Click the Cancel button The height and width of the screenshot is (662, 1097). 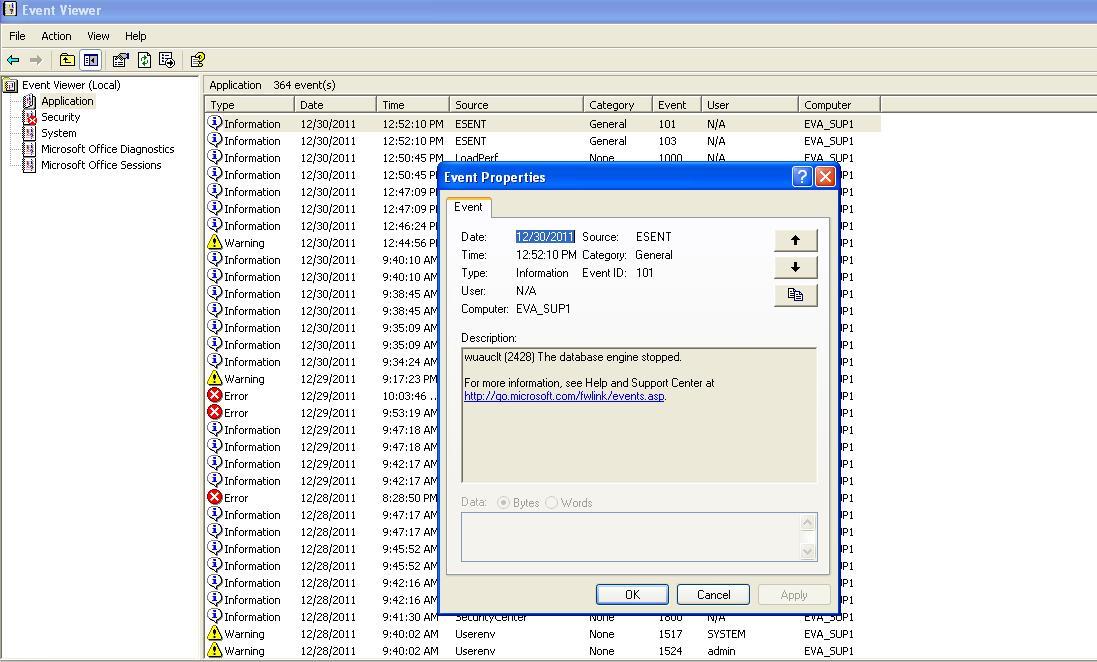(714, 595)
